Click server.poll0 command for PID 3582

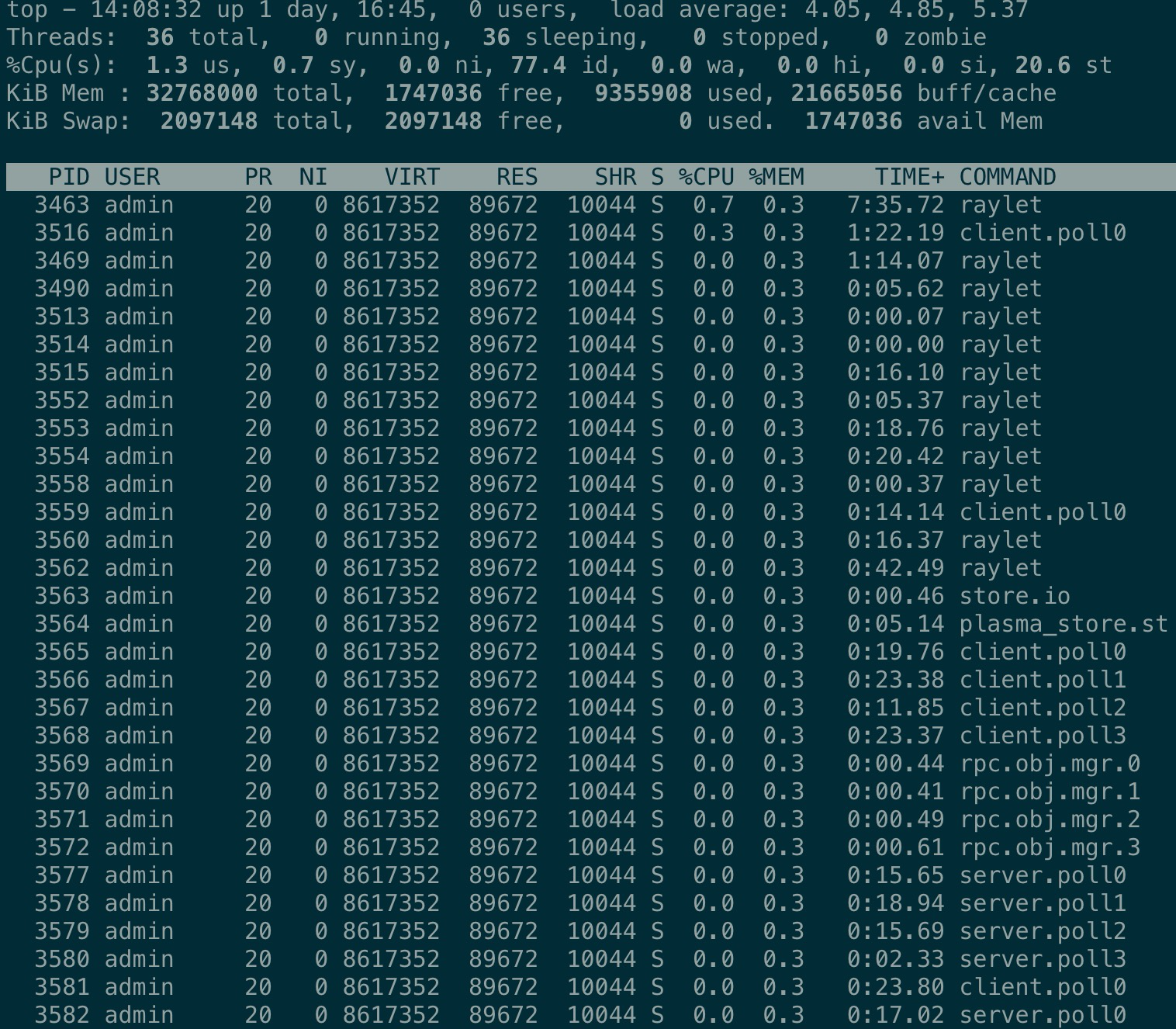(x=1043, y=1015)
